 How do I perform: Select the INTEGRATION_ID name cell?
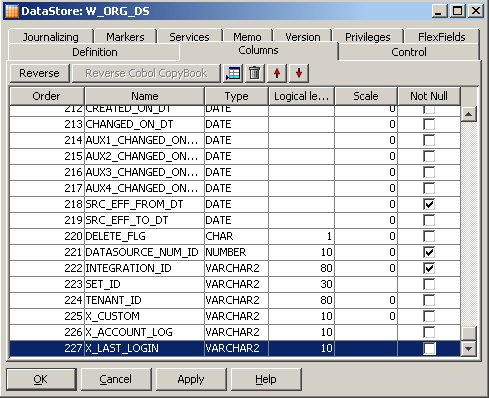[144, 268]
